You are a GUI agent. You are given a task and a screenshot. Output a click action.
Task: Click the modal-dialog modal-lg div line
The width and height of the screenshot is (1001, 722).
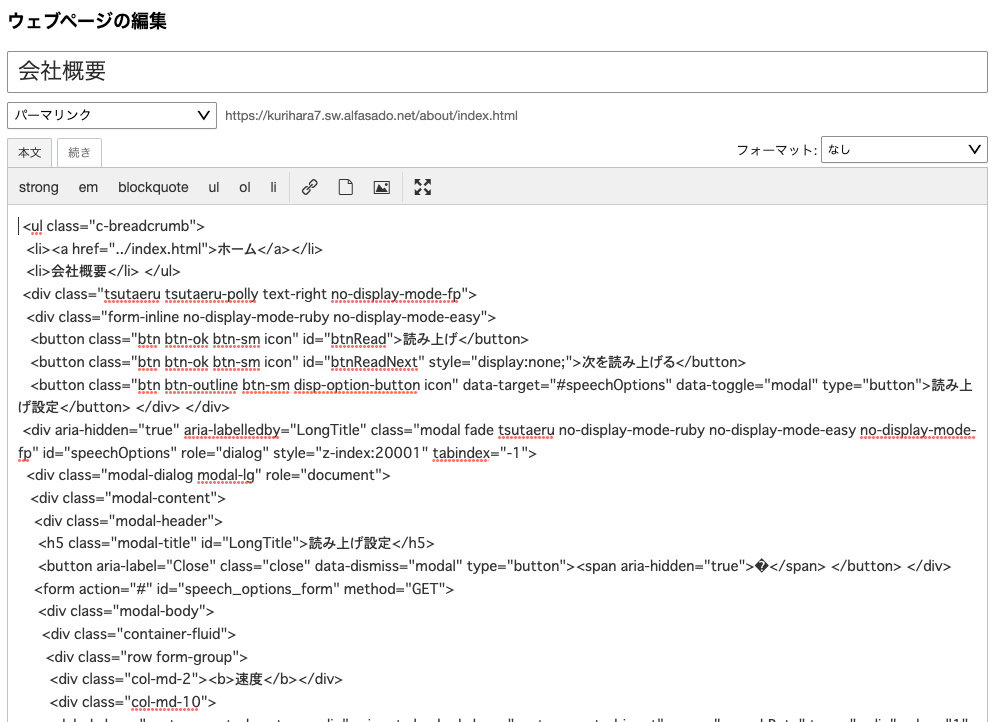[x=208, y=475]
